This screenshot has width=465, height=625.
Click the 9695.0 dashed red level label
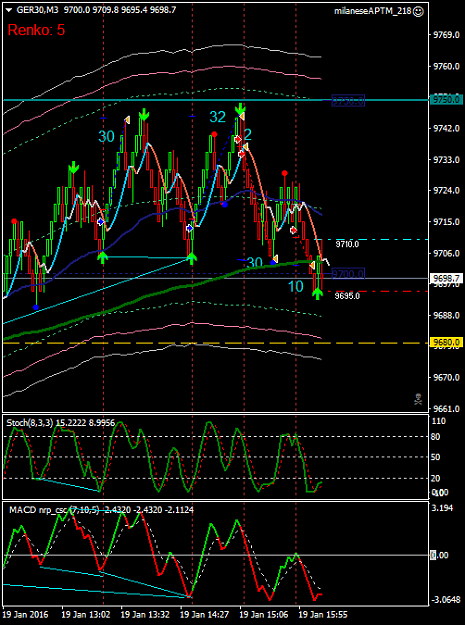tap(347, 296)
